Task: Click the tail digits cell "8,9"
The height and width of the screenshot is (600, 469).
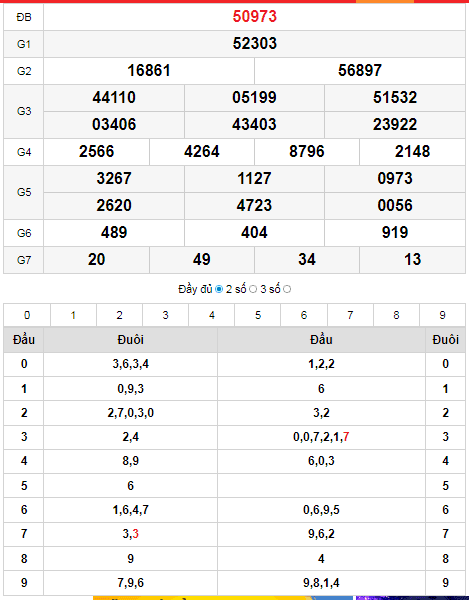Action: coord(130,461)
